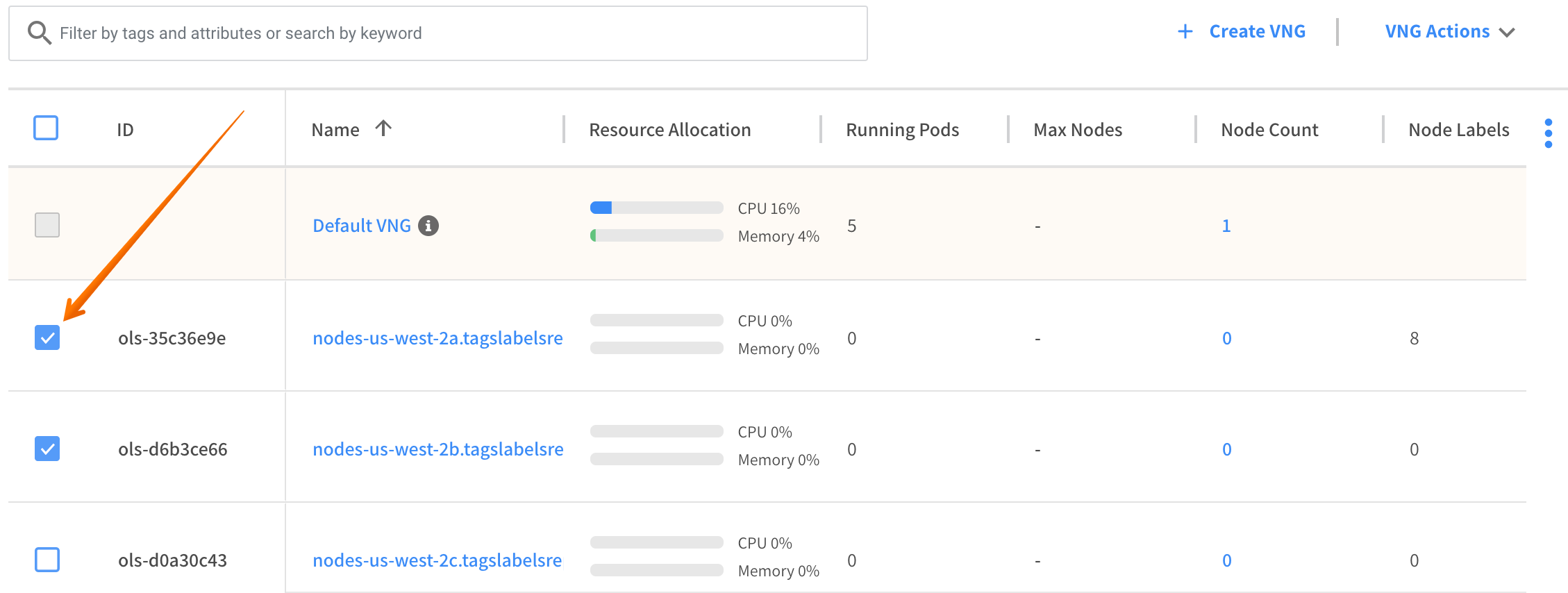1568x593 pixels.
Task: Sort by the Resource Allocation column
Action: (669, 130)
